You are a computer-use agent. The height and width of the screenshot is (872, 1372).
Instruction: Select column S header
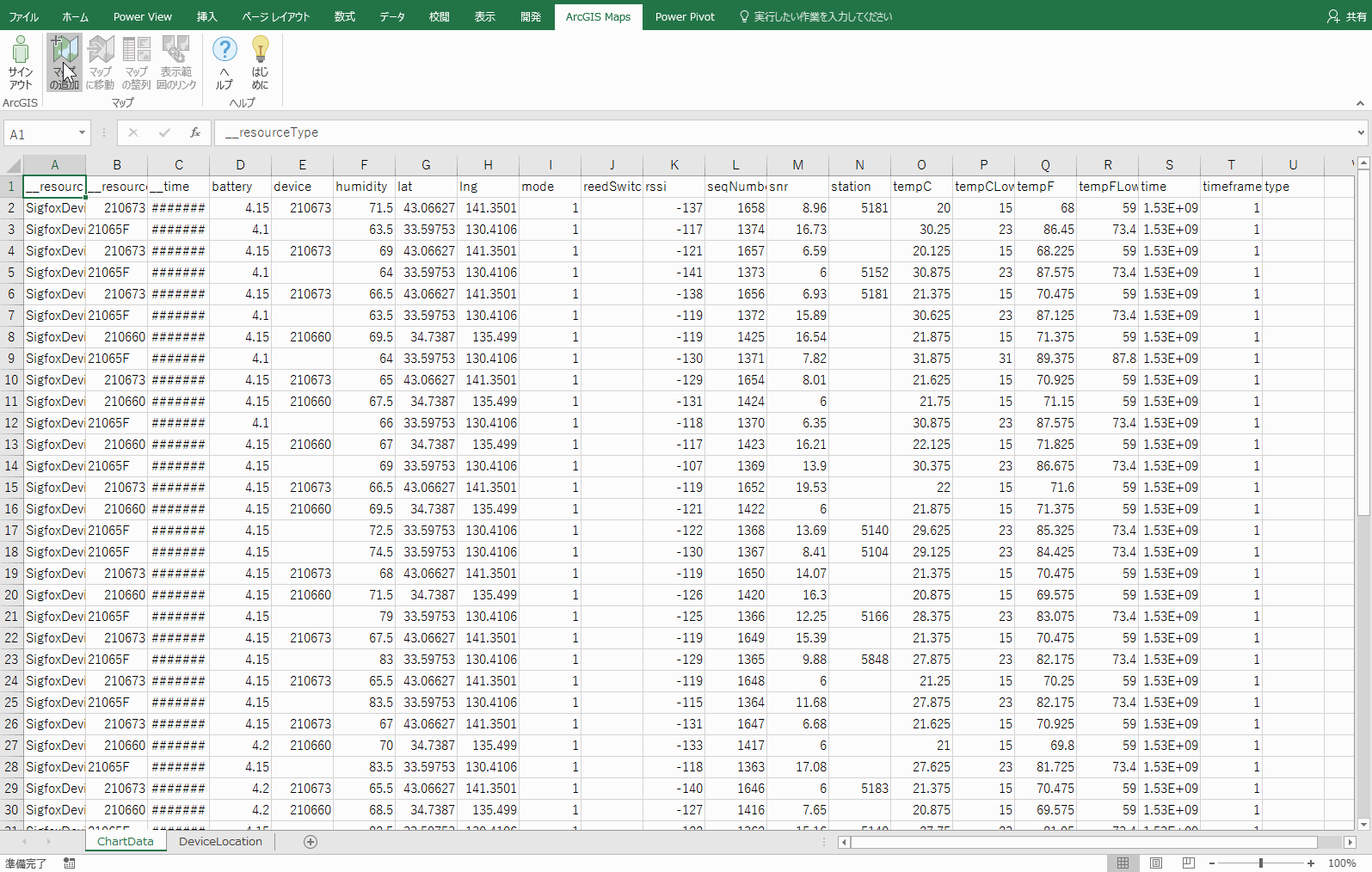[x=1169, y=165]
